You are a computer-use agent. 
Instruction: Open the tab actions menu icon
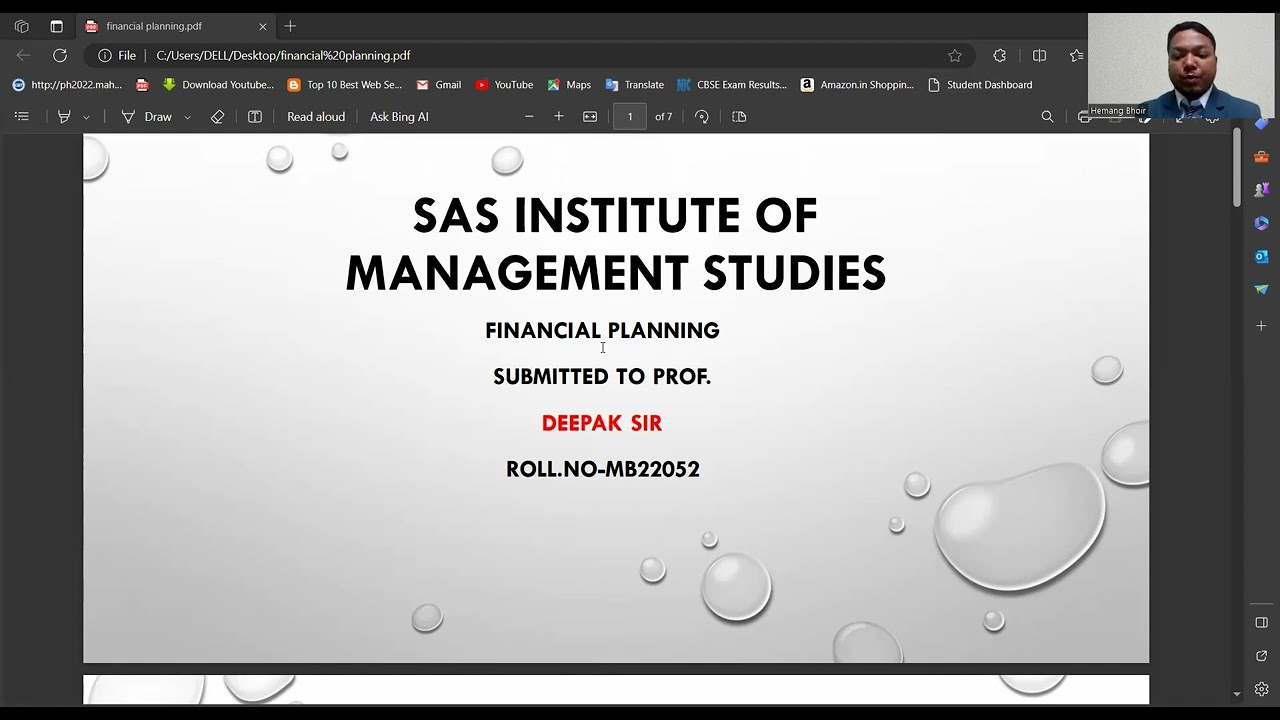tap(56, 26)
